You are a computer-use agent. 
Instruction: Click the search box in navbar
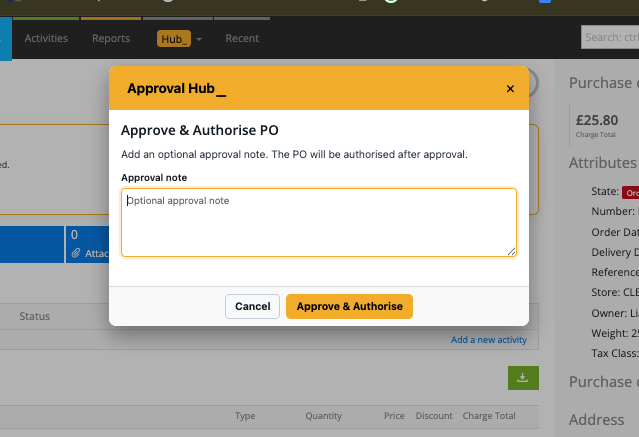(x=610, y=37)
